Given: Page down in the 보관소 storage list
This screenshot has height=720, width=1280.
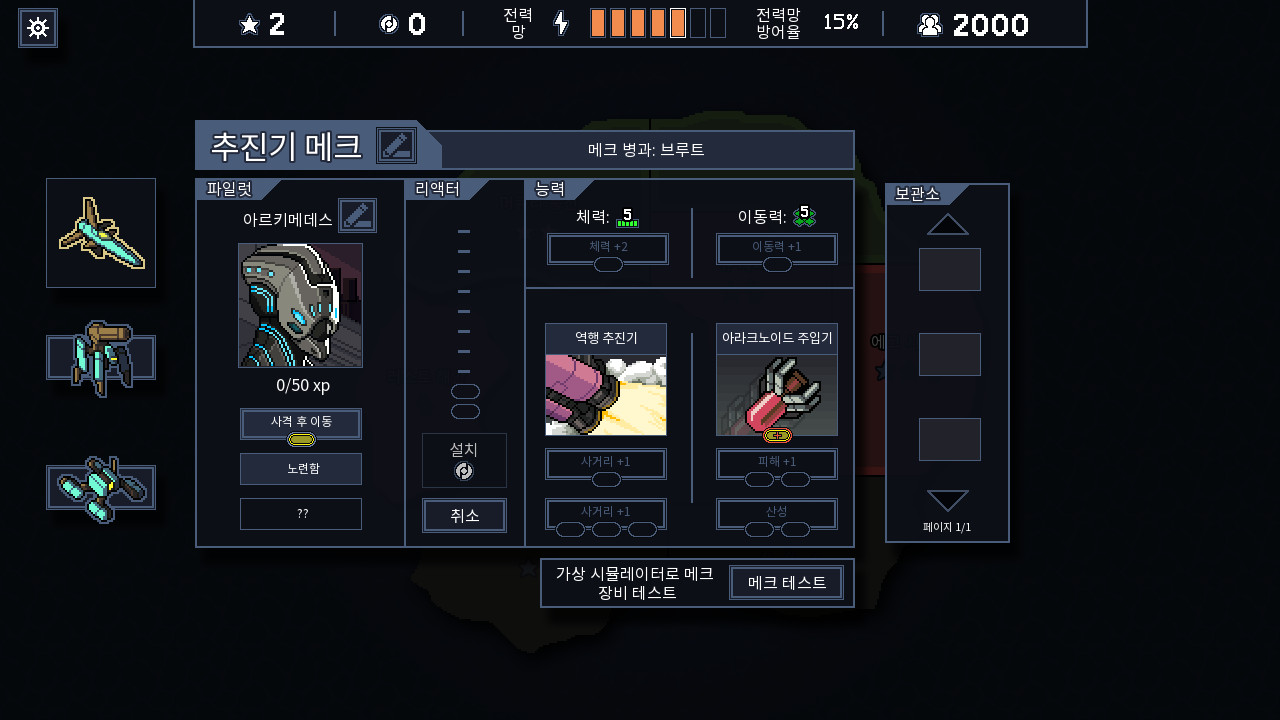Looking at the screenshot, I should point(948,500).
